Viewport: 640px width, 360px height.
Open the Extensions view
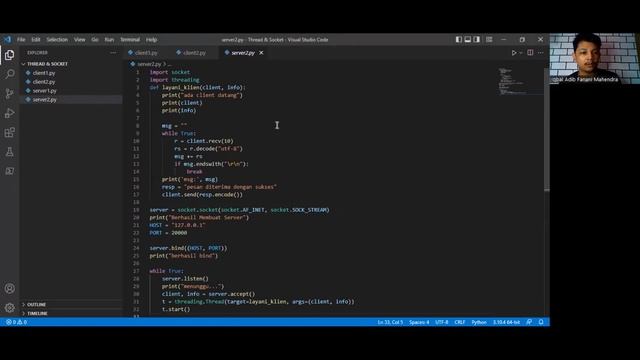(9, 132)
